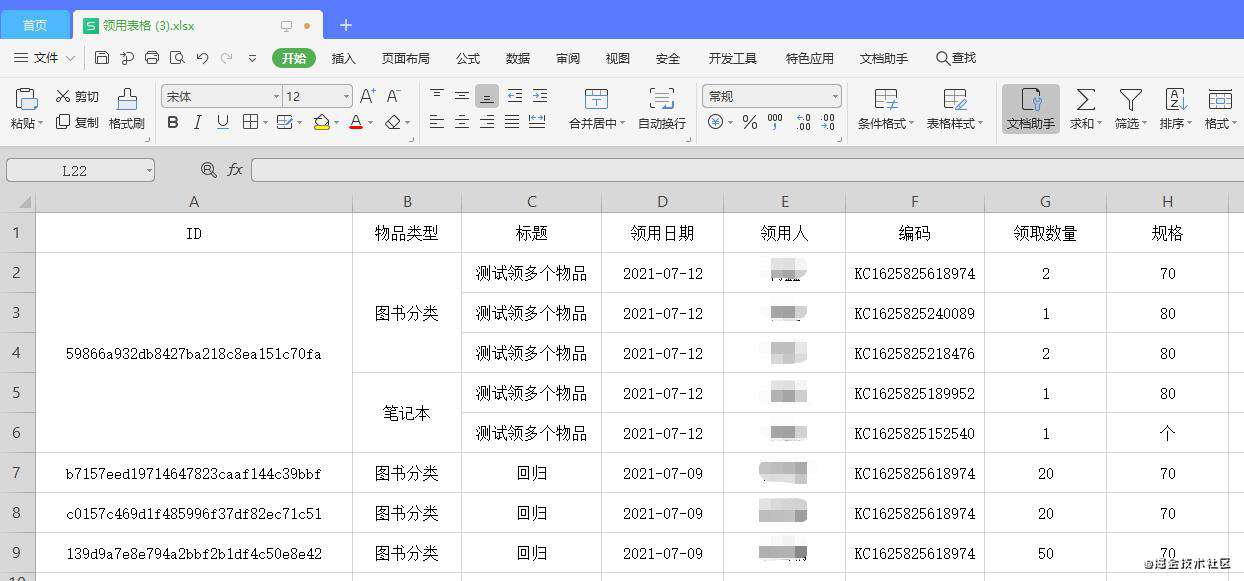Switch to the Data (数据) tab
Viewport: 1244px width, 581px height.
(518, 58)
